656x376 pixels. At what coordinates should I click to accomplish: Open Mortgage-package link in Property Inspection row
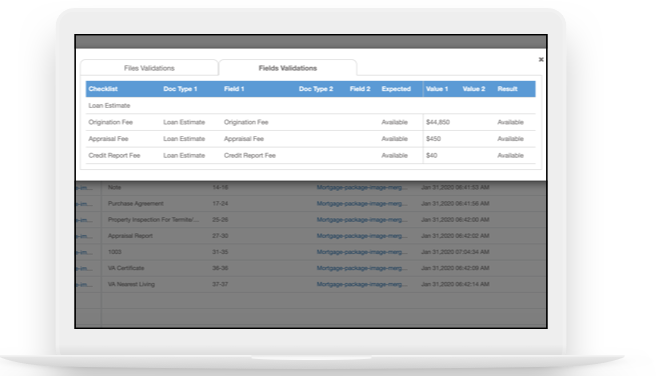(361, 220)
